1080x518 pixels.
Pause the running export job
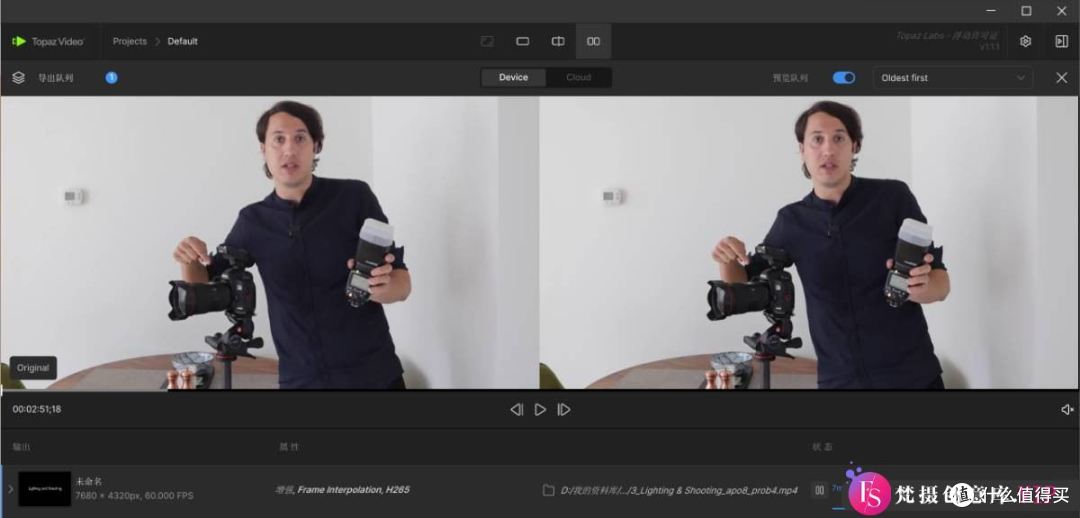coord(819,490)
